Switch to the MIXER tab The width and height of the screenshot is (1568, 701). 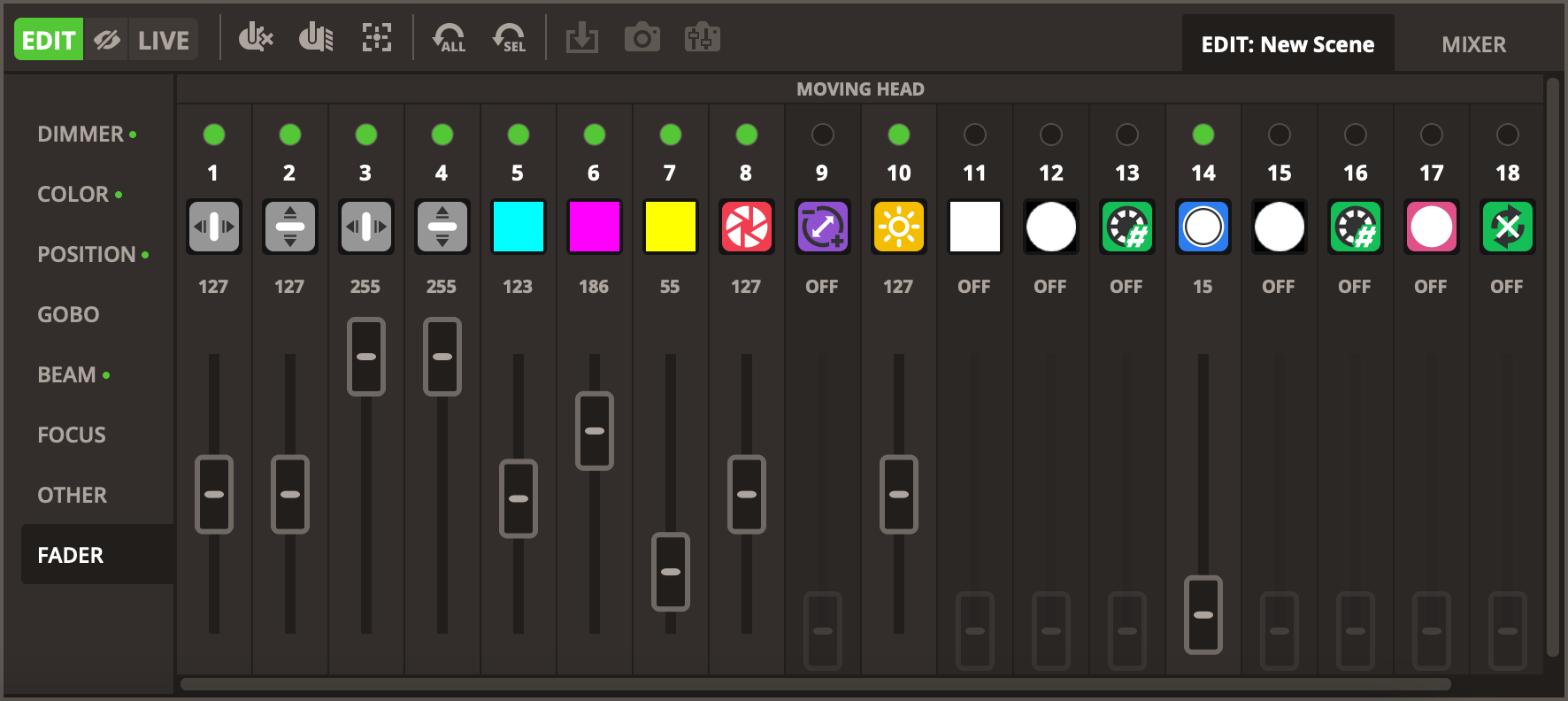point(1473,44)
